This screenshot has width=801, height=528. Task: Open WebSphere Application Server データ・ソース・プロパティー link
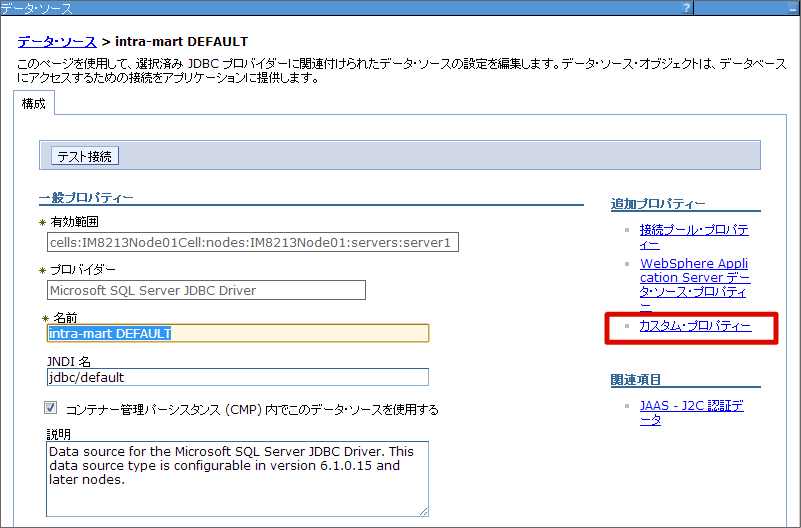point(694,285)
